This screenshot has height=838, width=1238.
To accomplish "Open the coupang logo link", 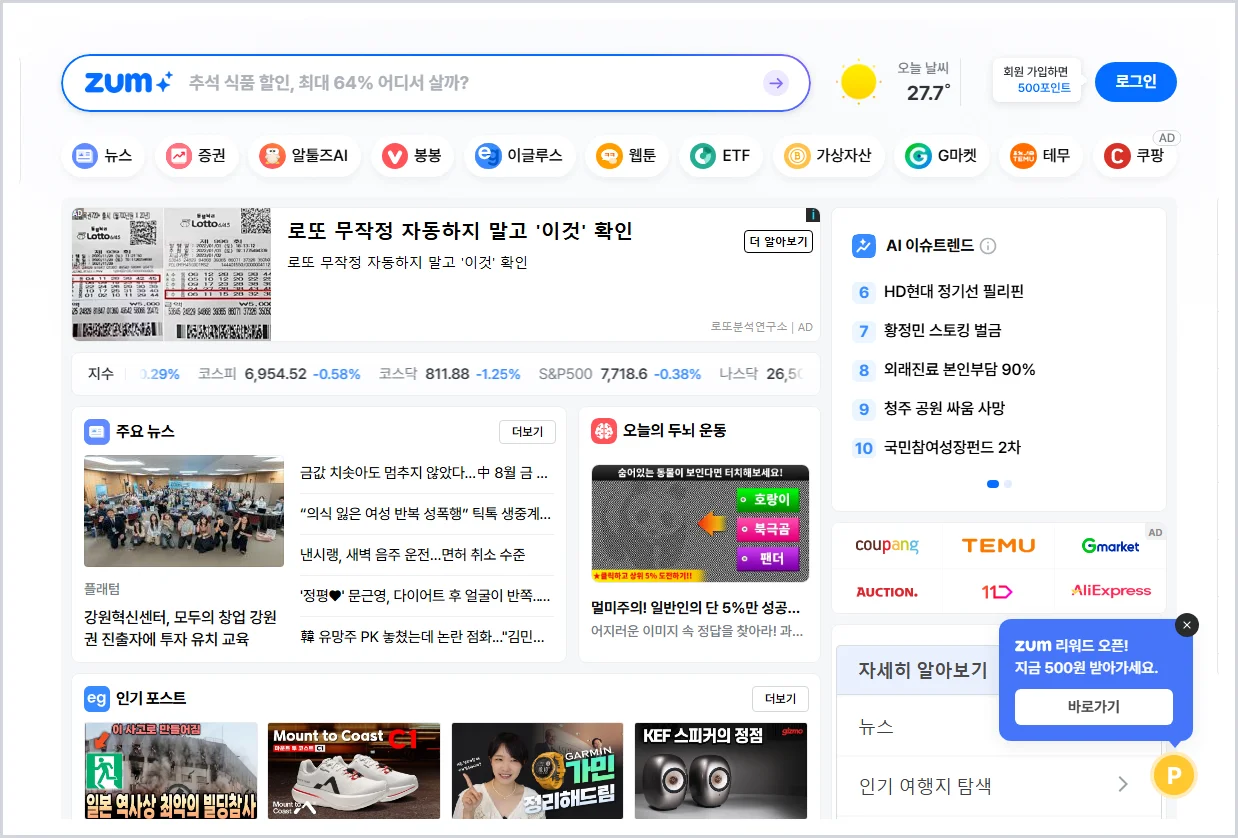I will click(887, 546).
